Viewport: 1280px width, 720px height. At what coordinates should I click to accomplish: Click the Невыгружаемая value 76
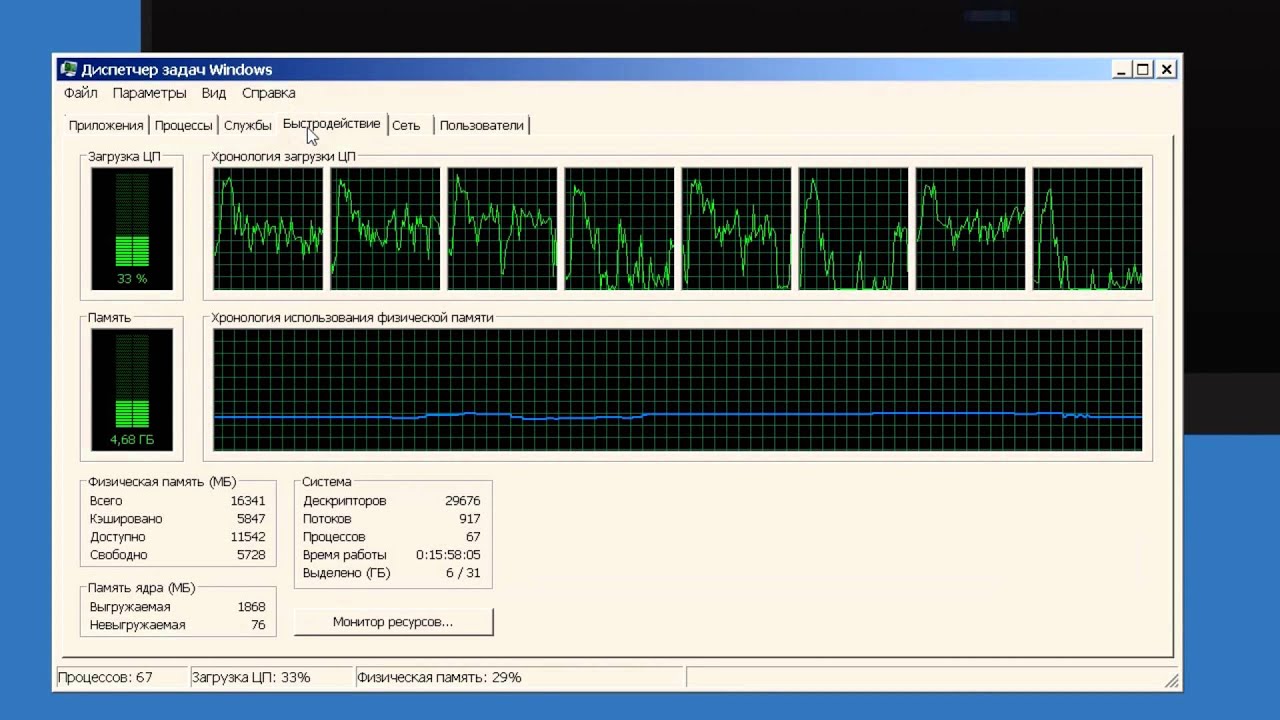click(258, 625)
